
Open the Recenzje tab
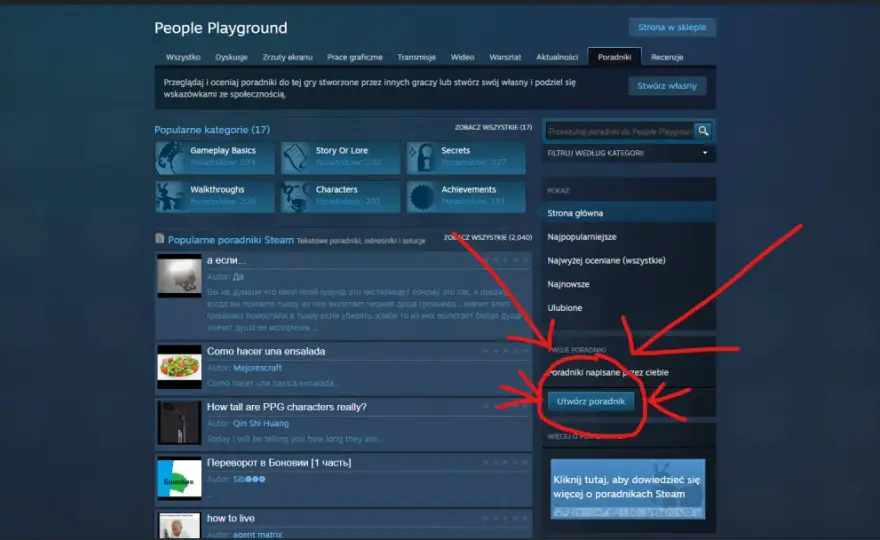point(667,57)
